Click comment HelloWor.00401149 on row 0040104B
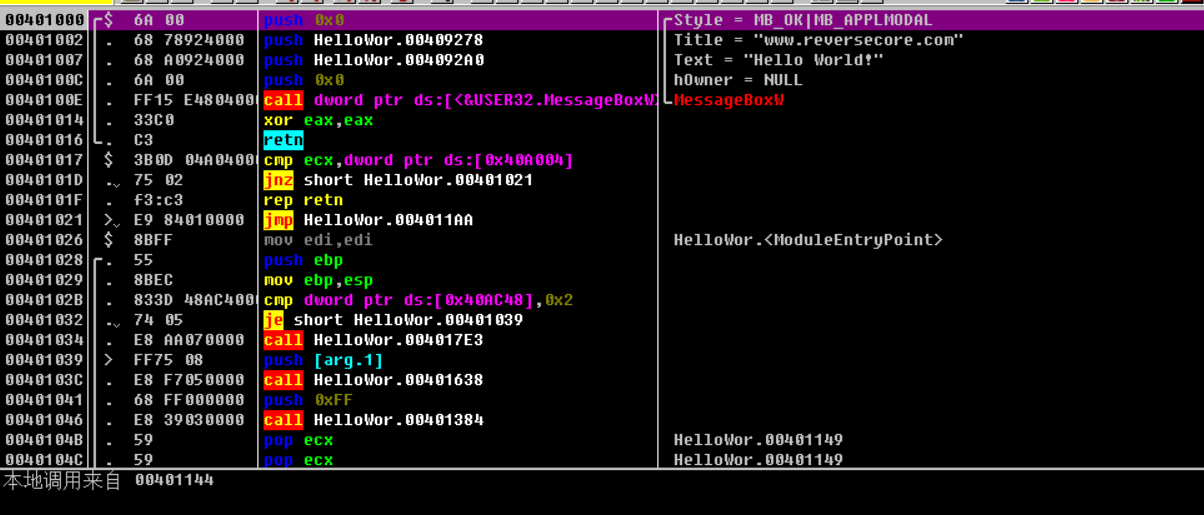 coord(758,440)
